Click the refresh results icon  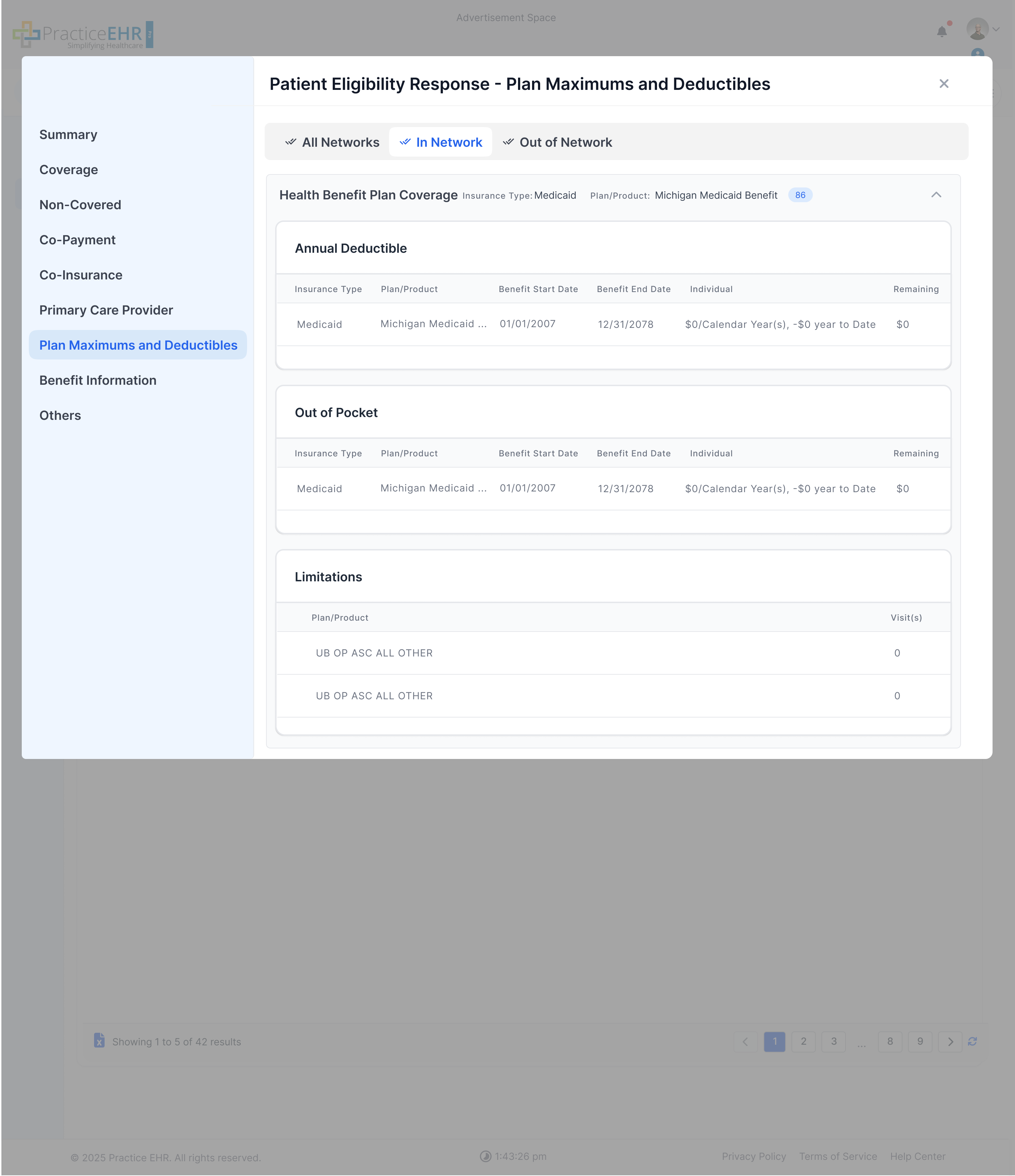click(973, 1042)
